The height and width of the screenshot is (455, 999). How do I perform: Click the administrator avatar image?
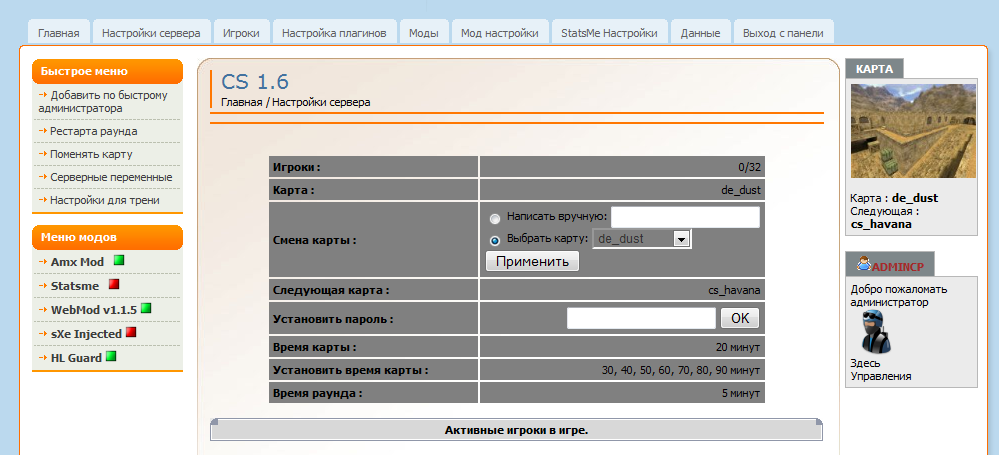[876, 332]
